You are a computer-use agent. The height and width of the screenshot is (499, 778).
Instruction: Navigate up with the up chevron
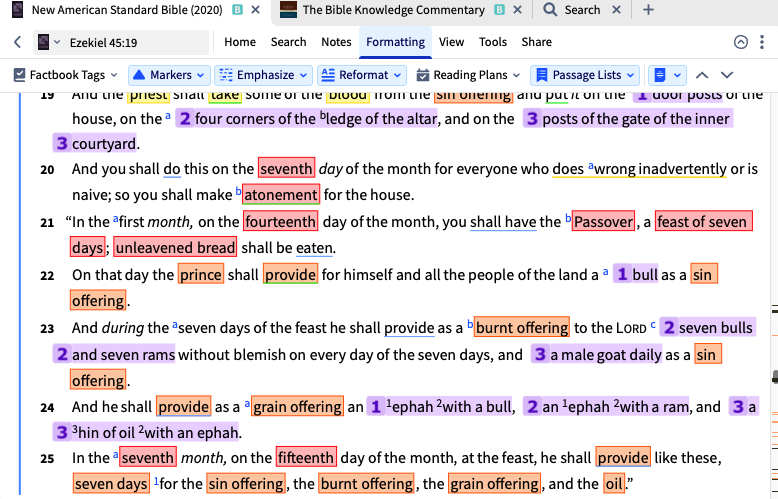point(702,75)
